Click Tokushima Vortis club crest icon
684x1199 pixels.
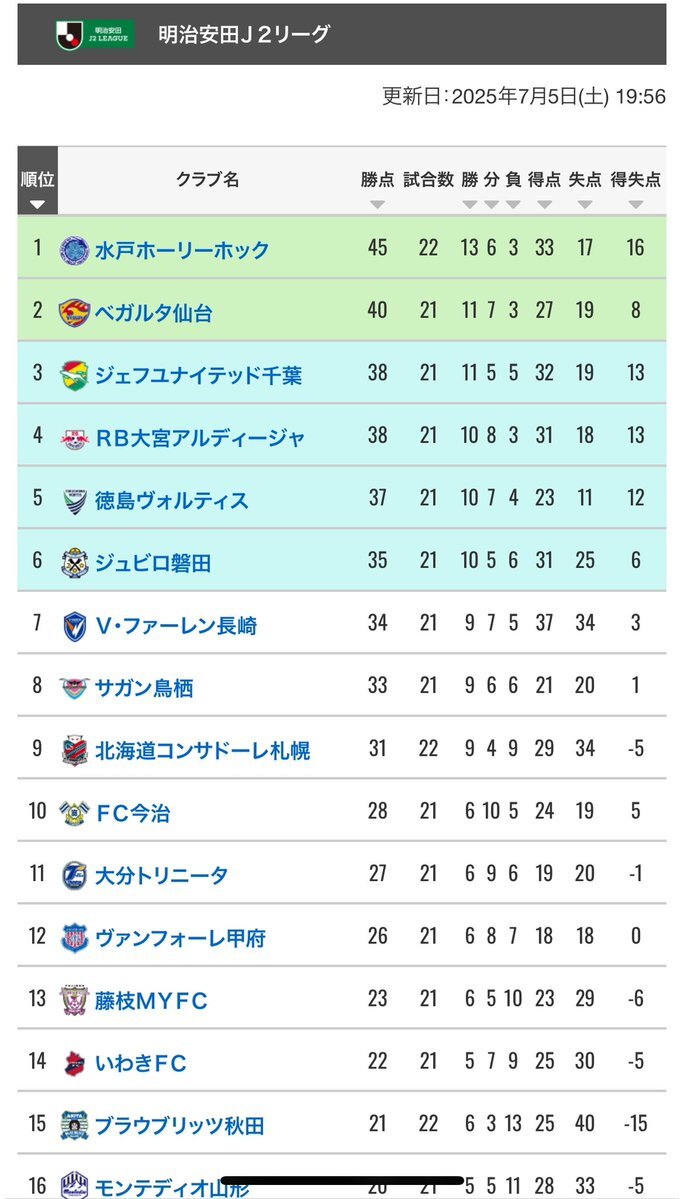click(x=75, y=501)
